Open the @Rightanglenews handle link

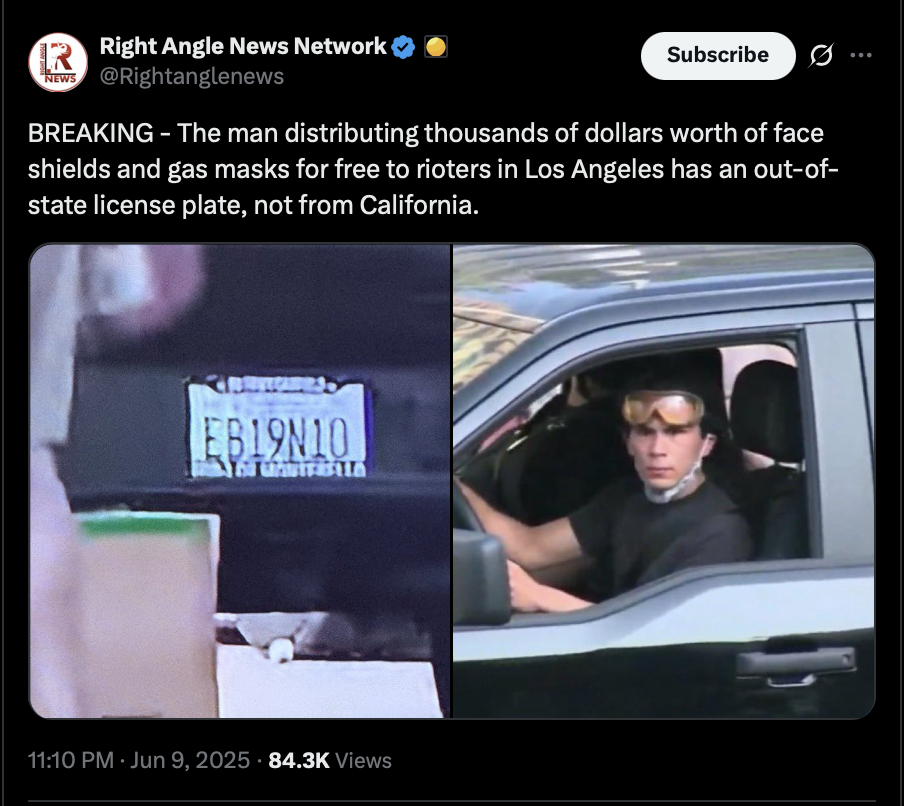(192, 76)
